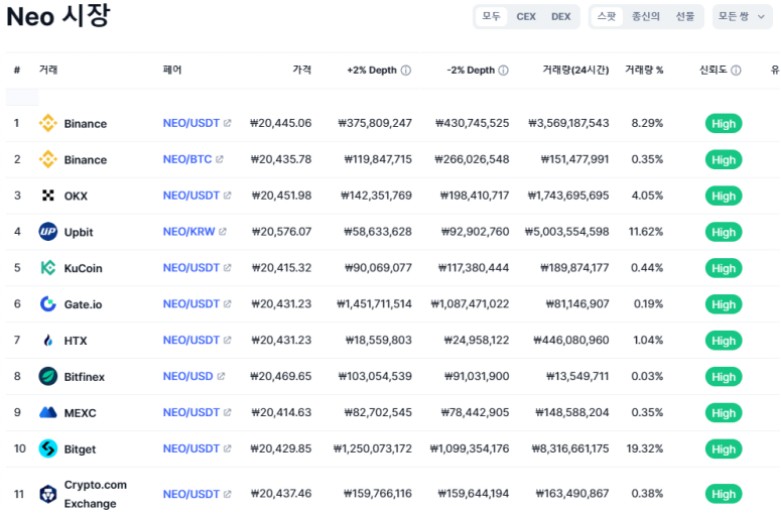
Task: Switch to the 종신의 market tab
Action: [x=646, y=16]
